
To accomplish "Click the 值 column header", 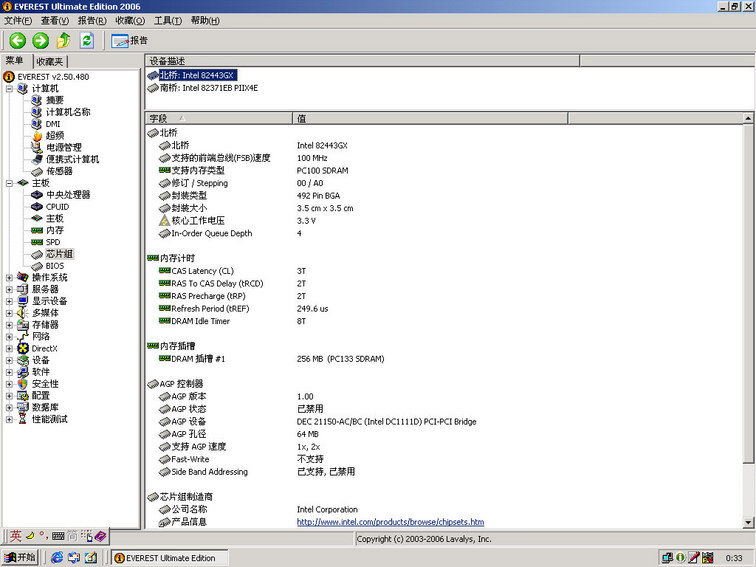I will pyautogui.click(x=430, y=118).
